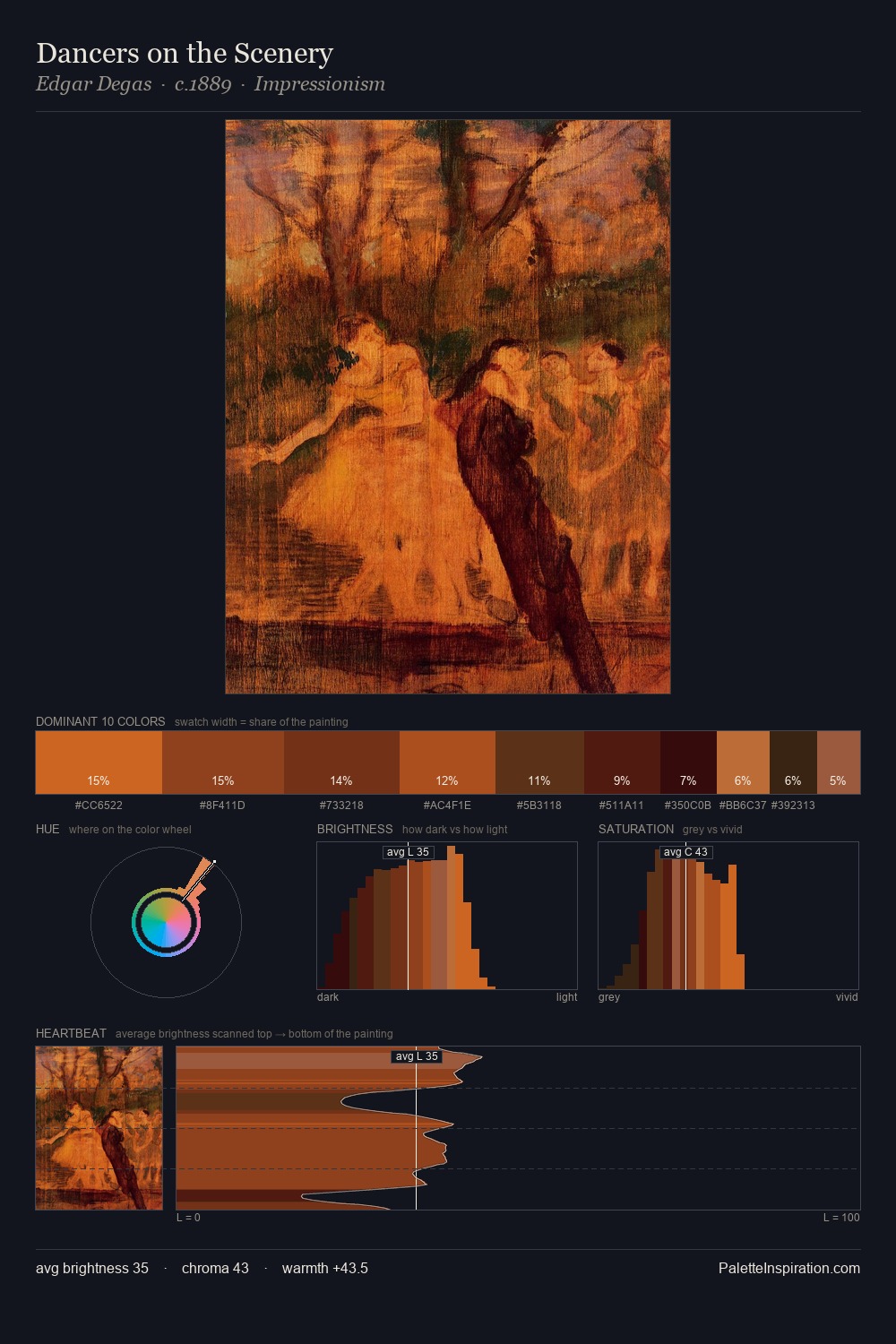
Task: Click the saturation histogram chart
Action: click(x=728, y=916)
